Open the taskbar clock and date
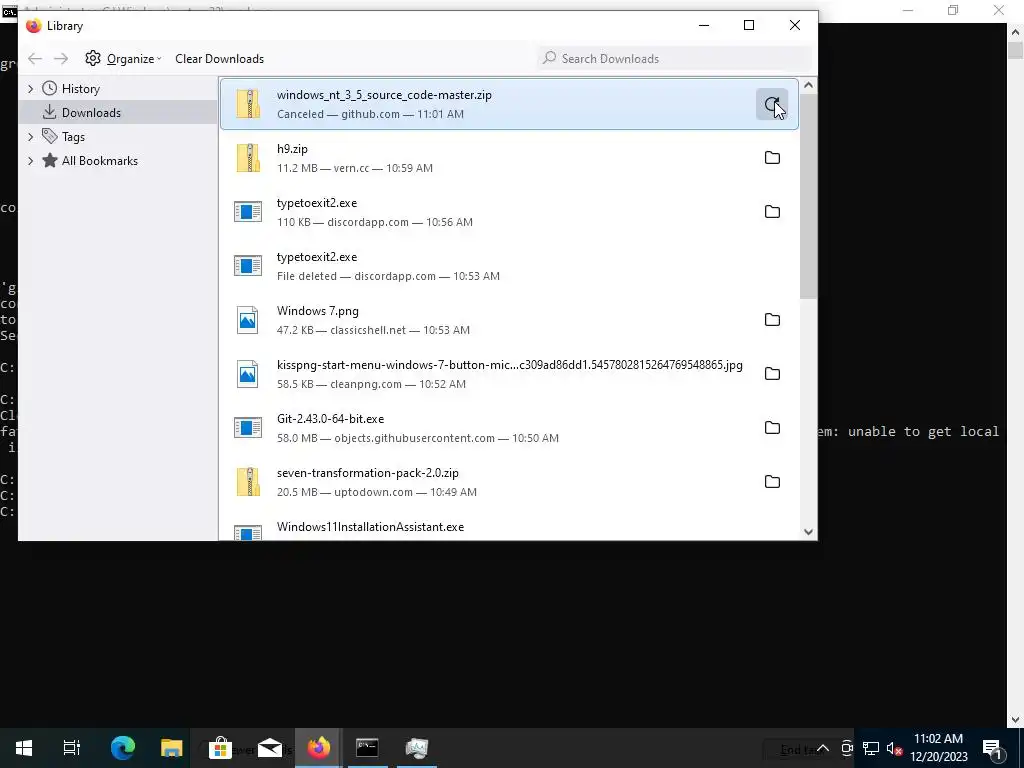 [938, 748]
